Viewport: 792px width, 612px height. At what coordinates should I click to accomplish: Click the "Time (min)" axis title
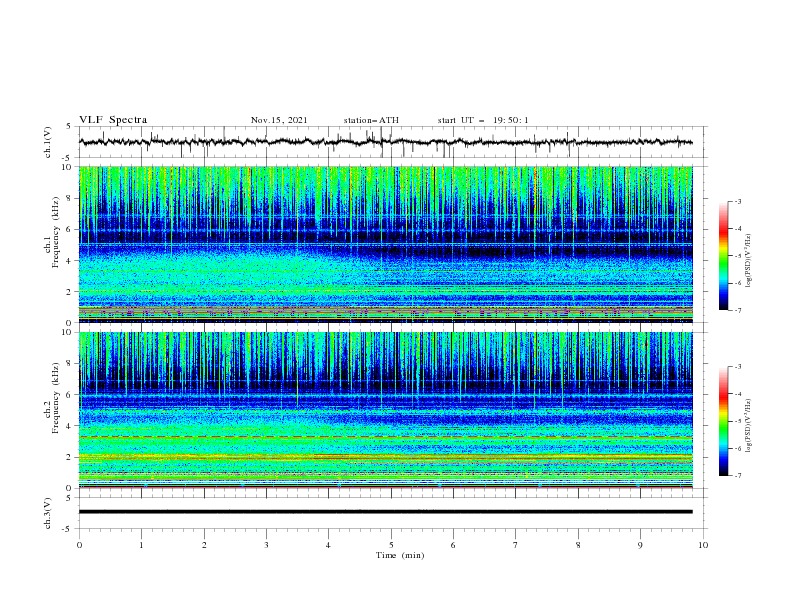pyautogui.click(x=400, y=555)
